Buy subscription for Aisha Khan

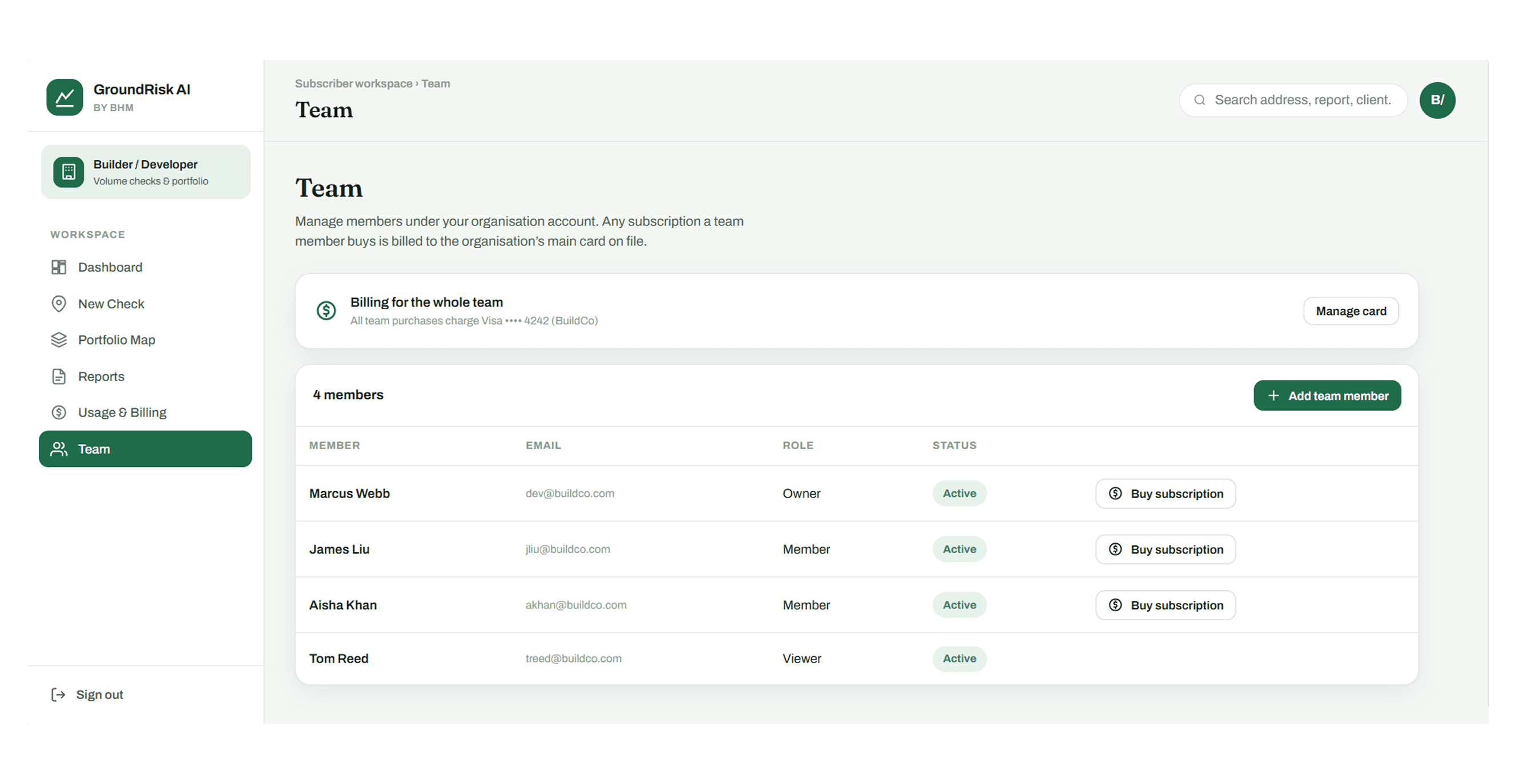pyautogui.click(x=1165, y=605)
